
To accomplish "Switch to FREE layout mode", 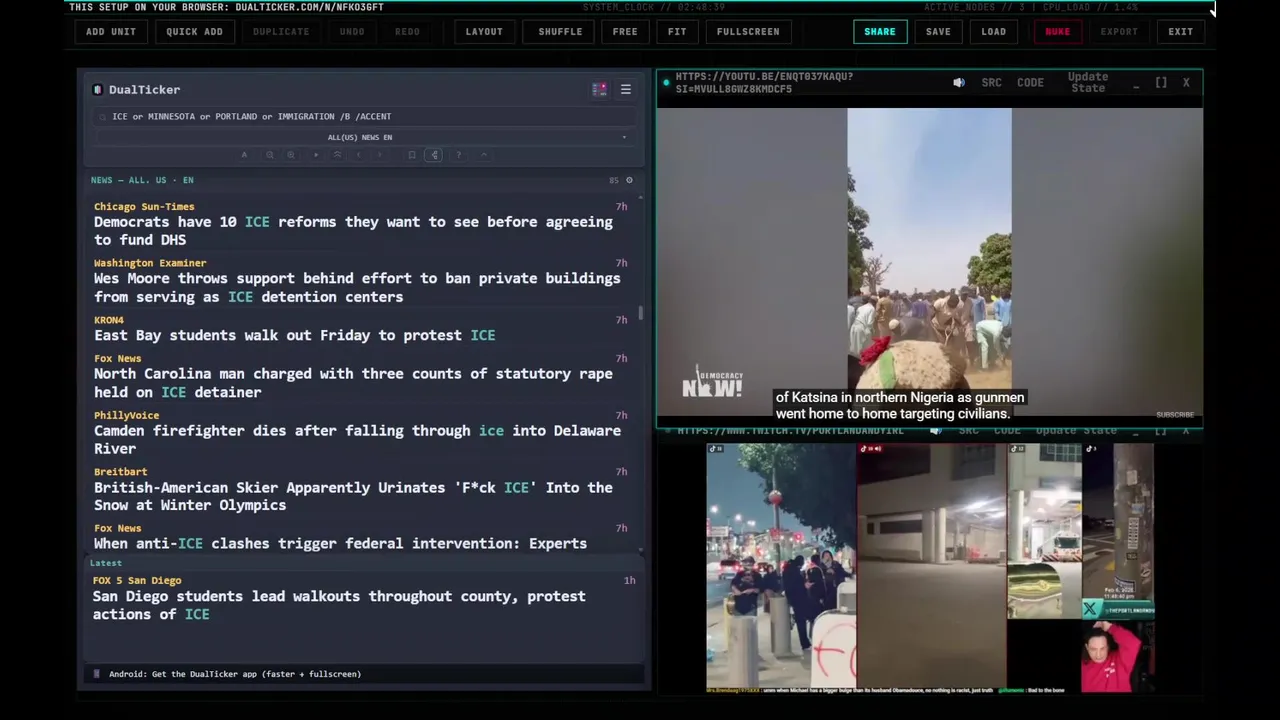I will tap(625, 31).
